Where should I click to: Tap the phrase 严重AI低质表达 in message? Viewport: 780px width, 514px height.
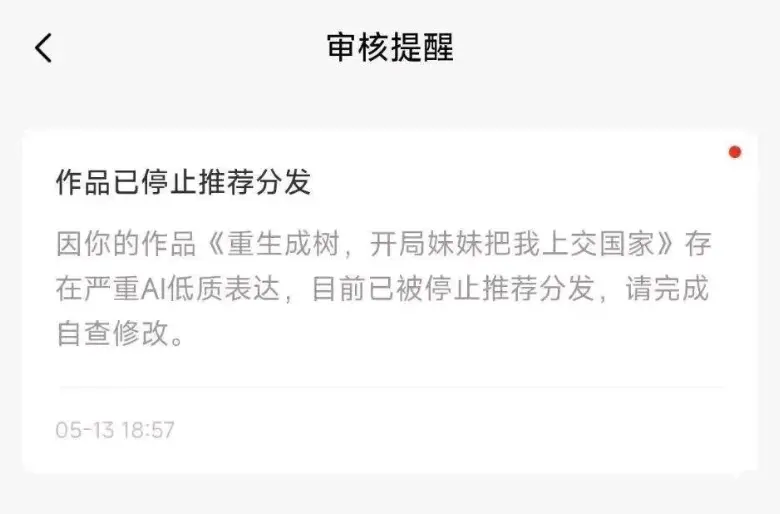[168, 289]
